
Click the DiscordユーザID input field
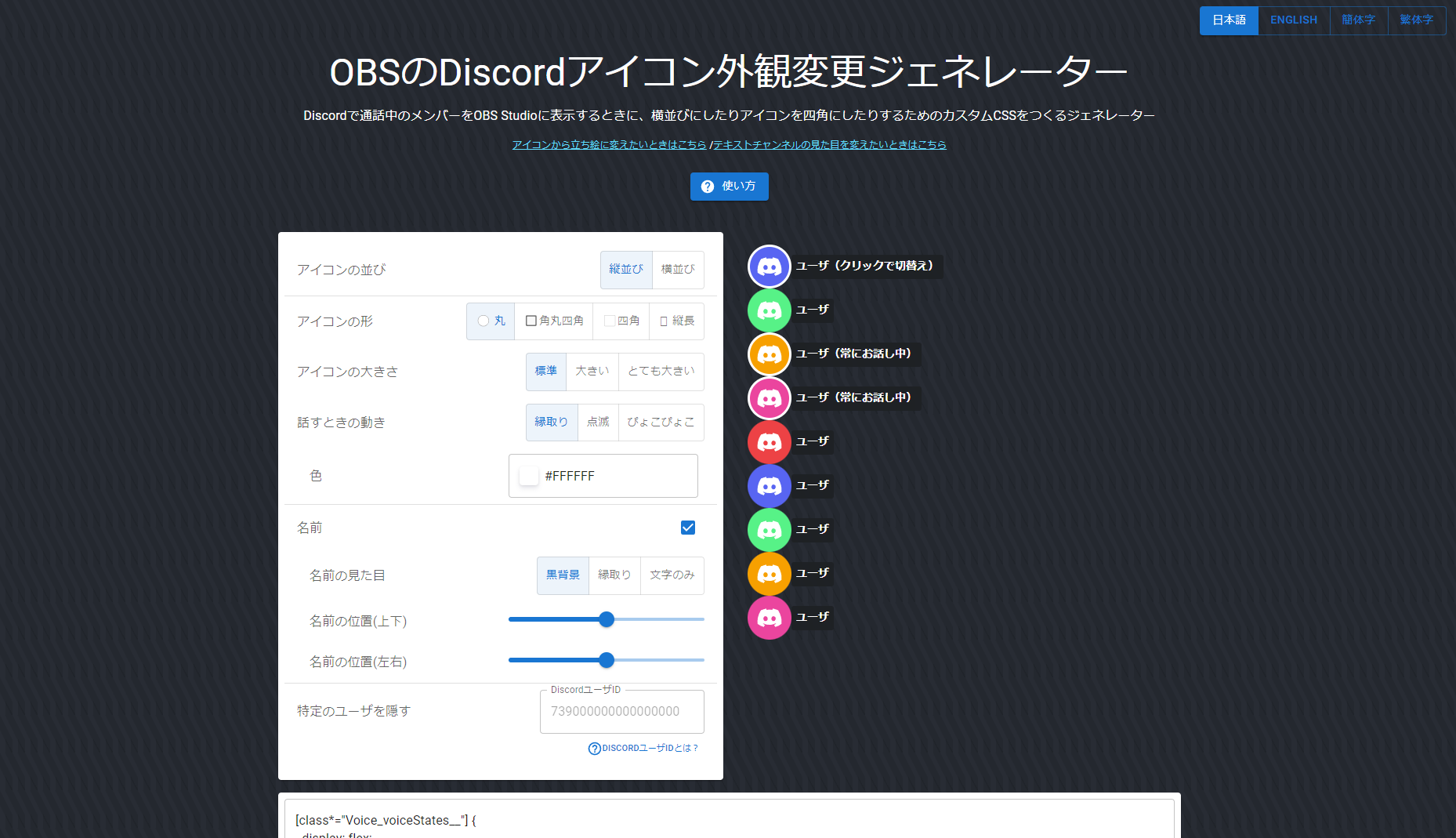click(x=622, y=712)
